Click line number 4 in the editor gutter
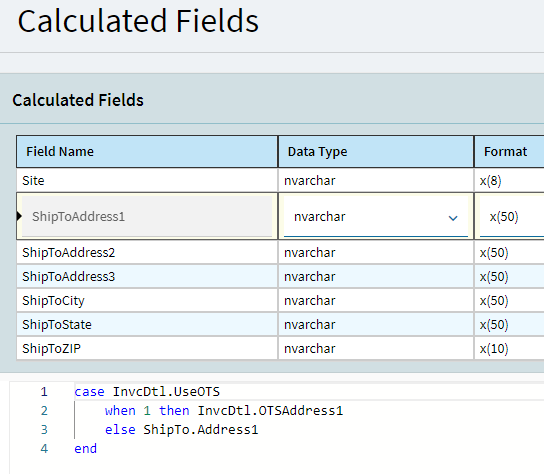544x474 pixels. pos(44,449)
